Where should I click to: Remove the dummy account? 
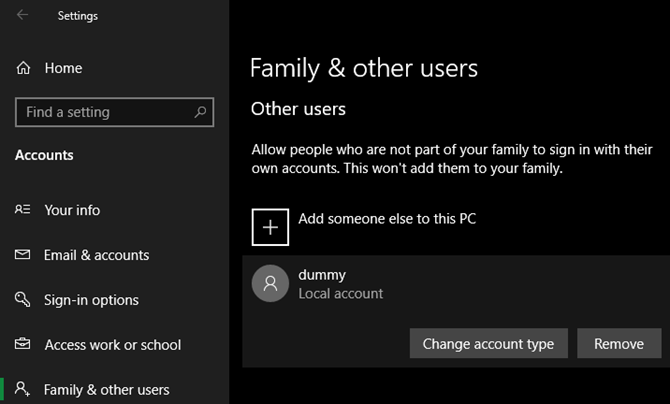click(x=619, y=343)
